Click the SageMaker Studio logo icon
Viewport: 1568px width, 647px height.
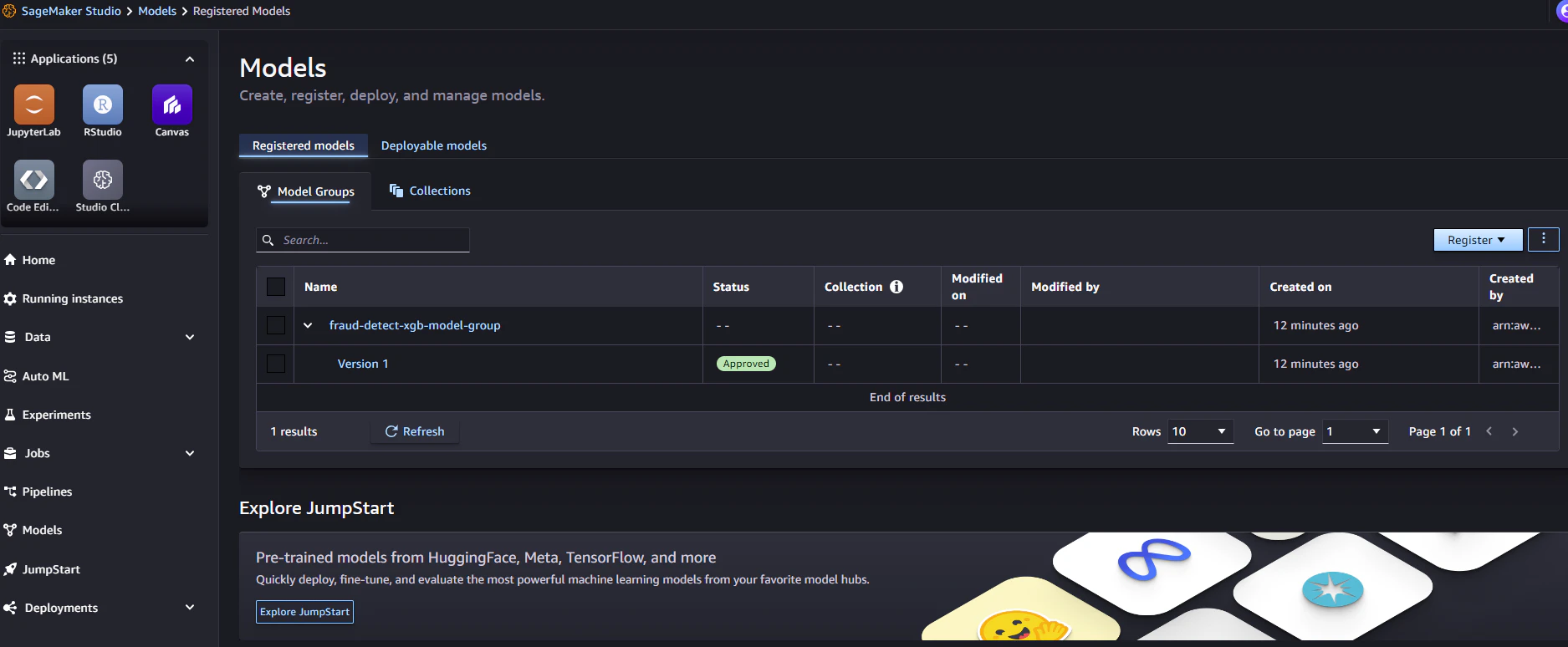(9, 11)
